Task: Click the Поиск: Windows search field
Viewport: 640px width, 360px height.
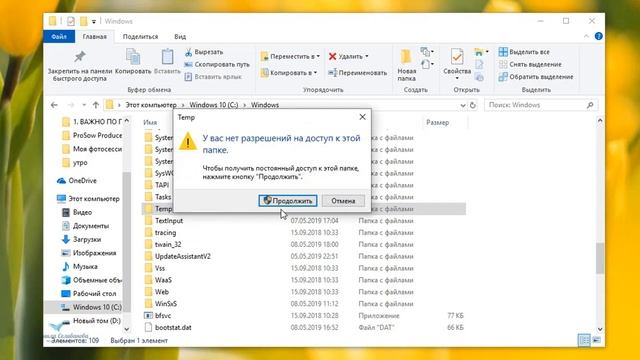Action: tap(541, 105)
